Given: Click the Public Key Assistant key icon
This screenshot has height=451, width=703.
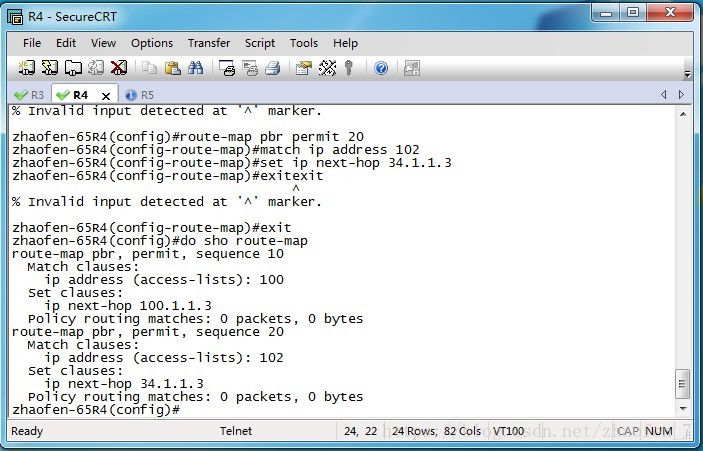Looking at the screenshot, I should coord(349,68).
